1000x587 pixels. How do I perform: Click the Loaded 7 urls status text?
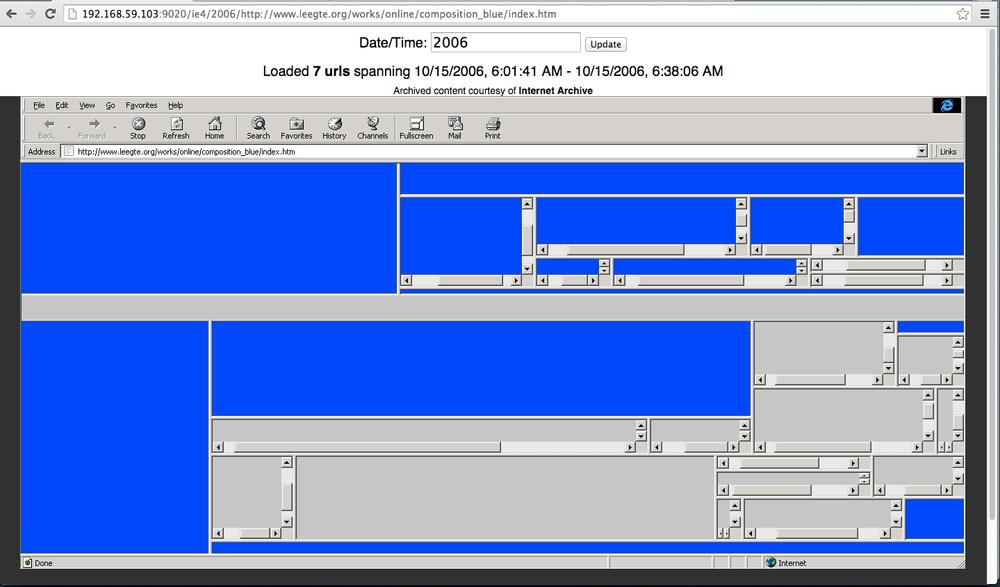[493, 71]
